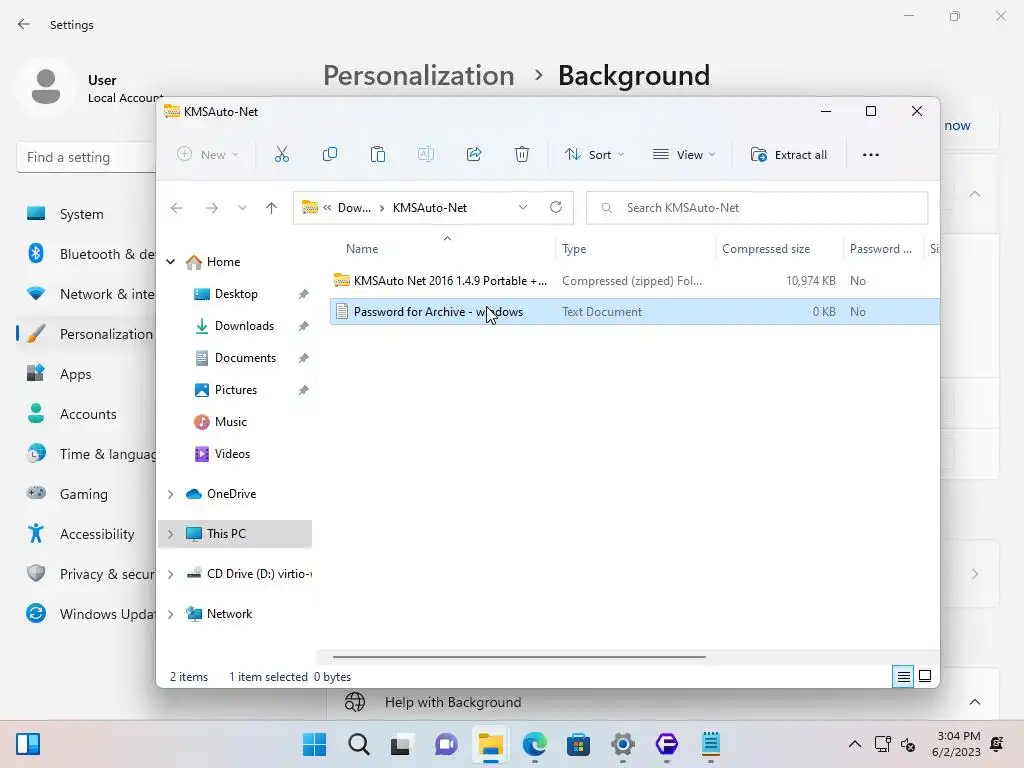Click Personalization breadcrumb link
Viewport: 1024px width, 768px height.
(419, 75)
